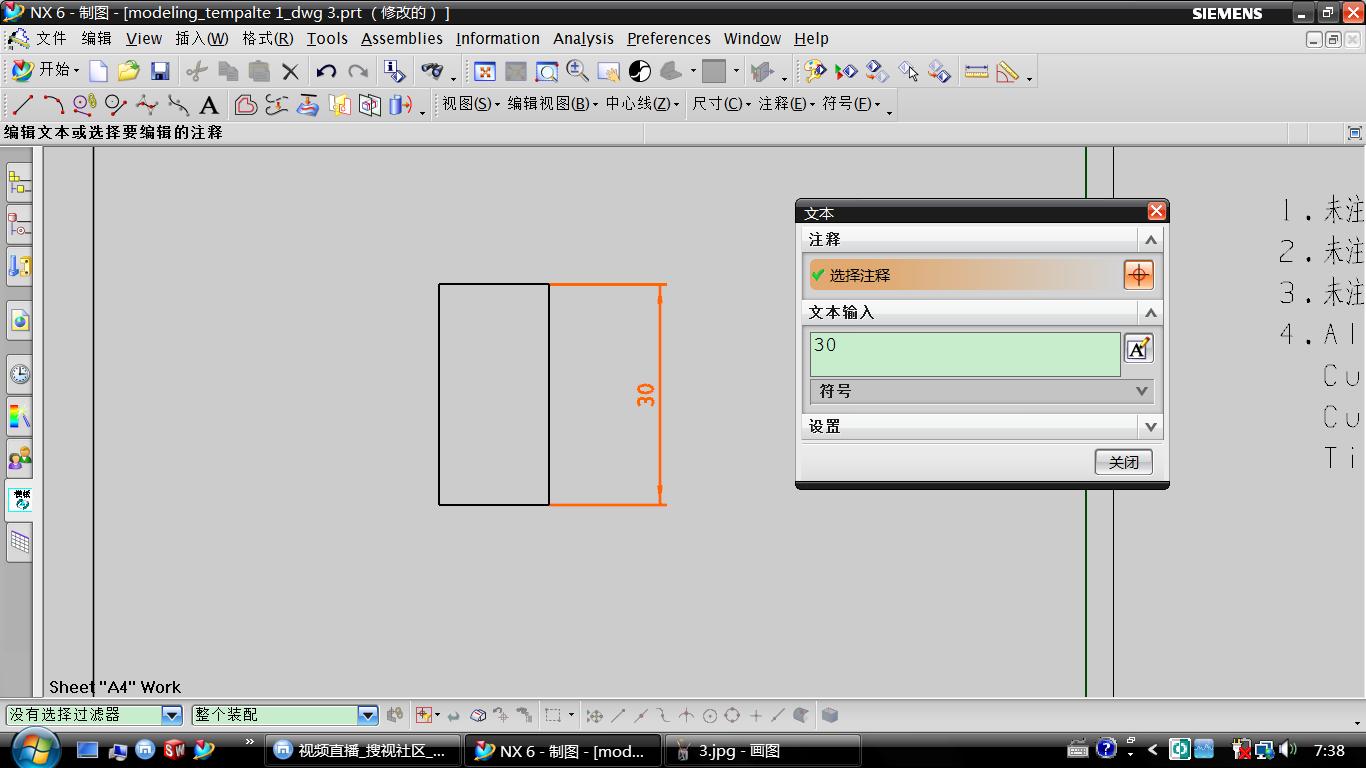Image resolution: width=1366 pixels, height=768 pixels.
Task: Open the Analysis menu
Action: (x=583, y=39)
